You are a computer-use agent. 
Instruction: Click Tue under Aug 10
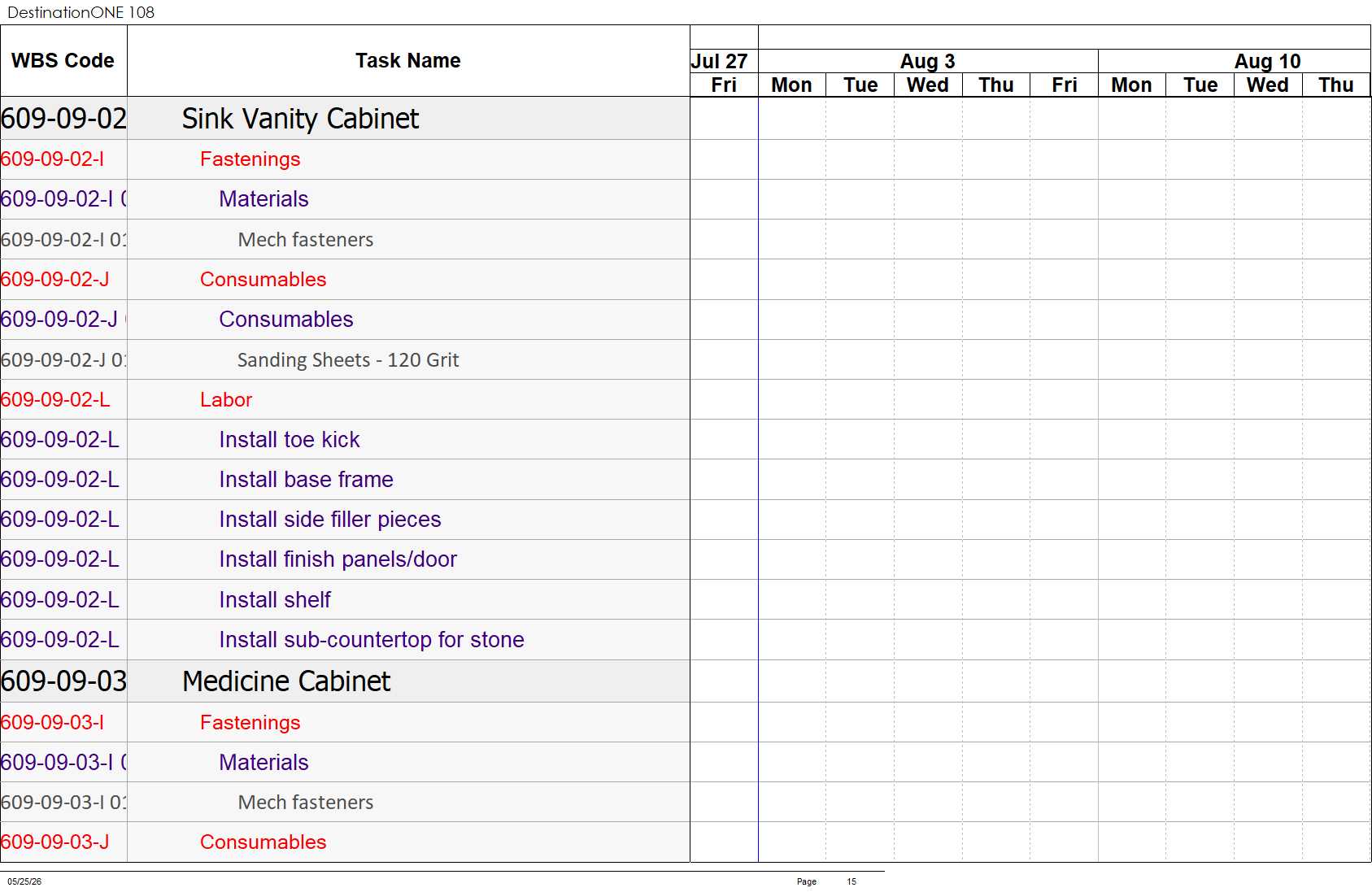(x=1200, y=85)
